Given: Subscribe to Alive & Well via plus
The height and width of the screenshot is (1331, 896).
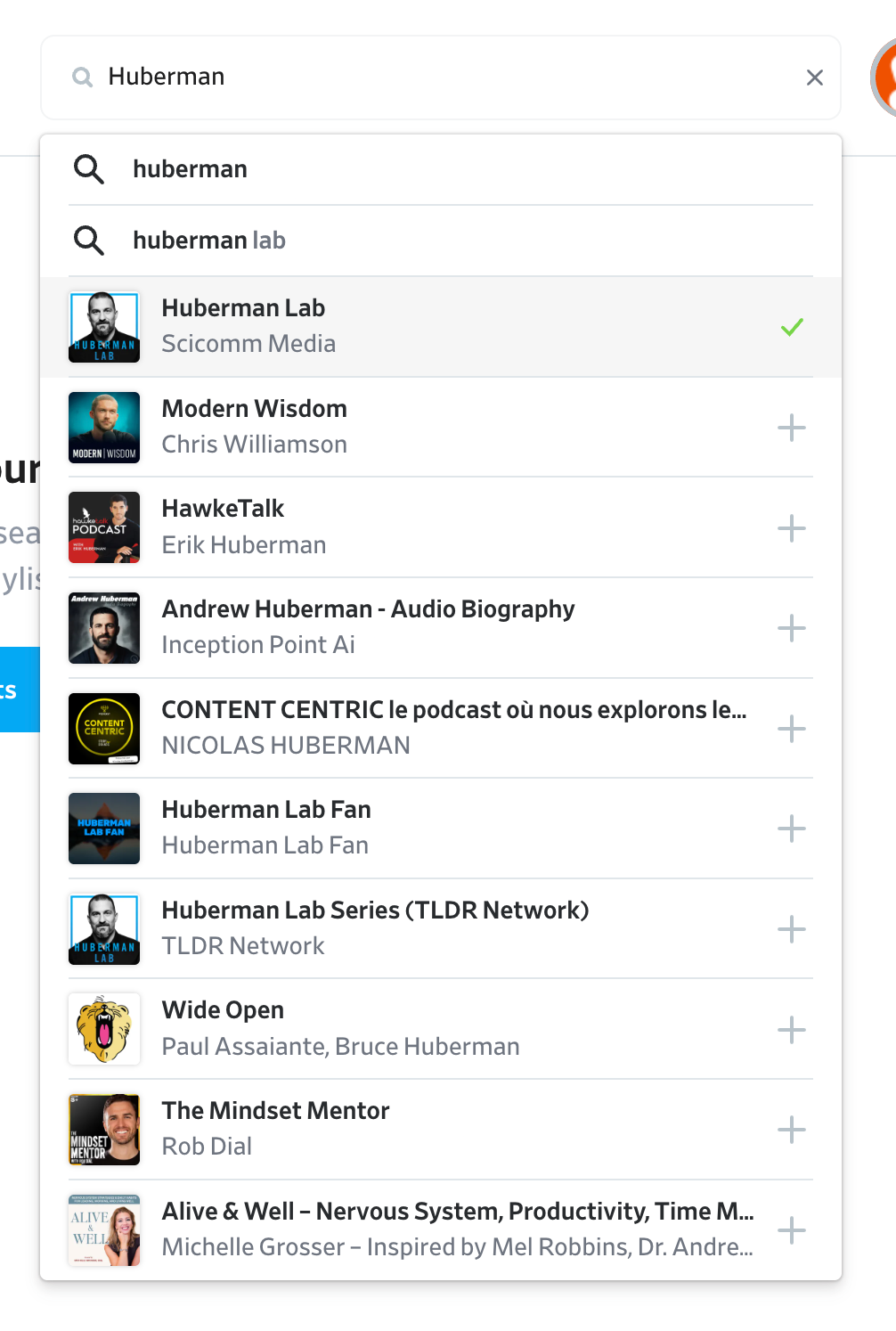Looking at the screenshot, I should [x=792, y=1230].
